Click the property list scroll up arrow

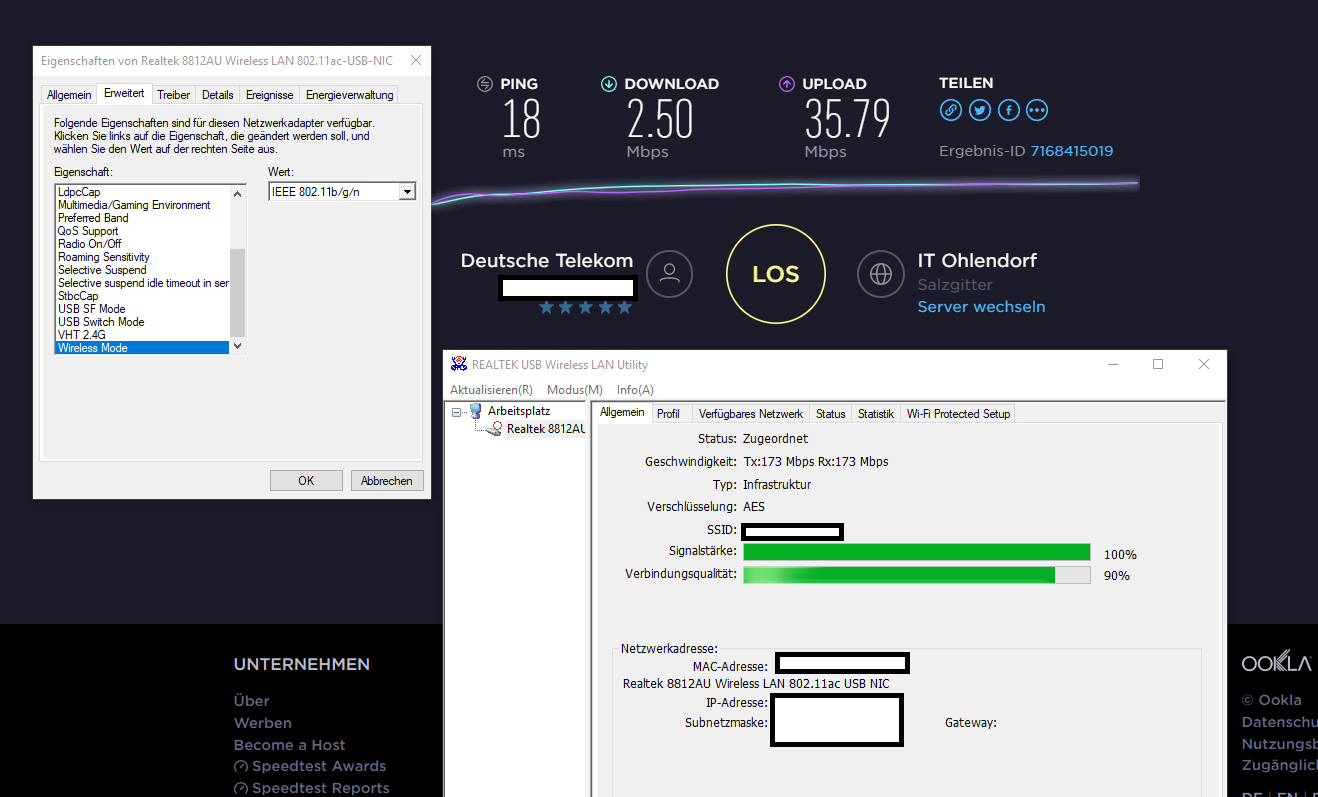click(238, 193)
